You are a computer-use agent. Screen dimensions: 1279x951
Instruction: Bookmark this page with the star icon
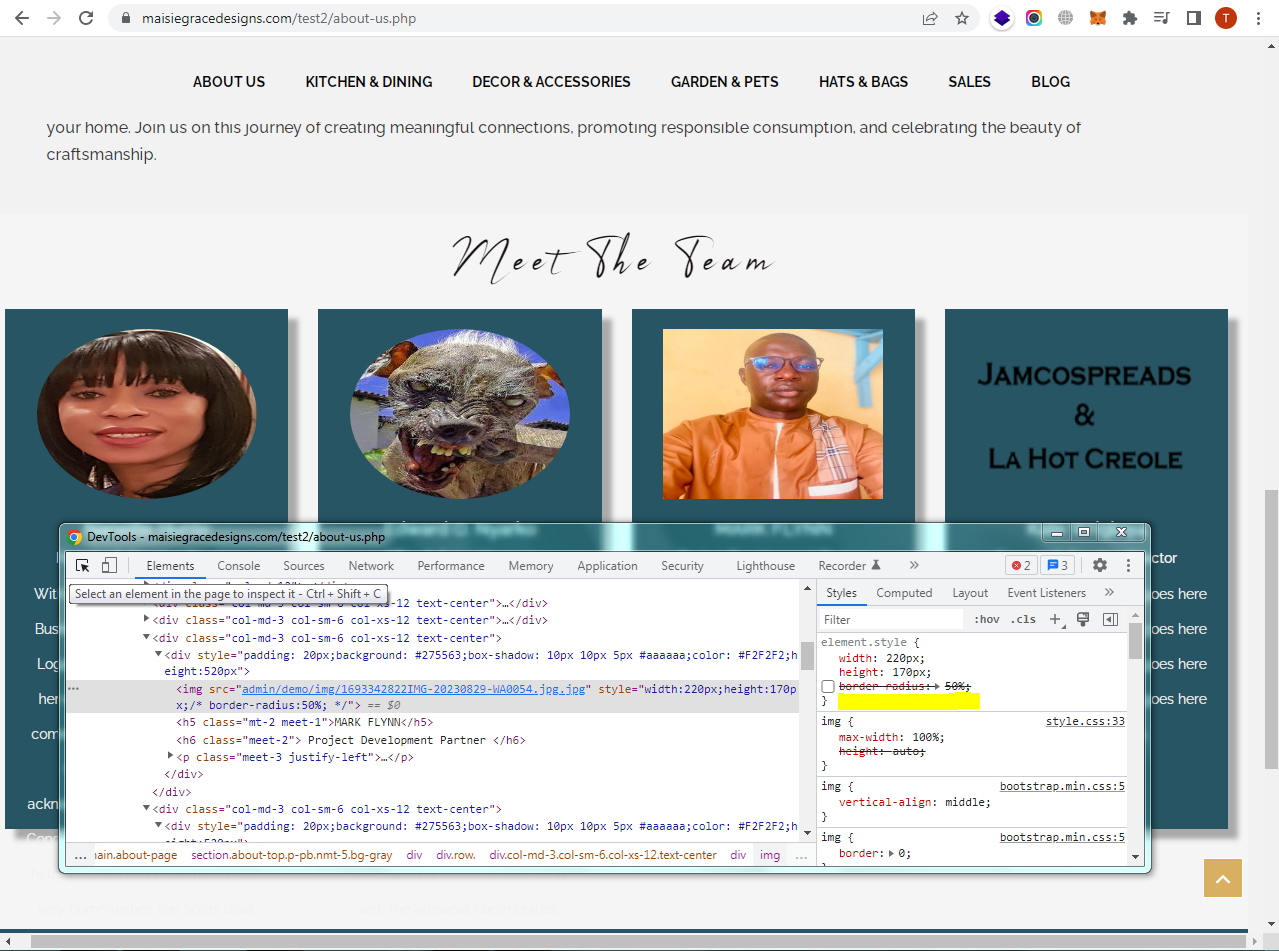click(x=962, y=18)
